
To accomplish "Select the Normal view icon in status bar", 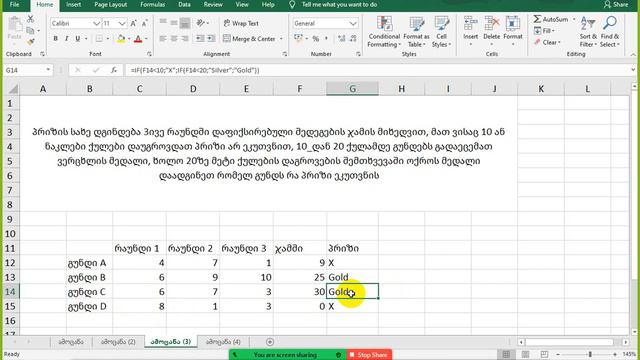I will (506, 354).
